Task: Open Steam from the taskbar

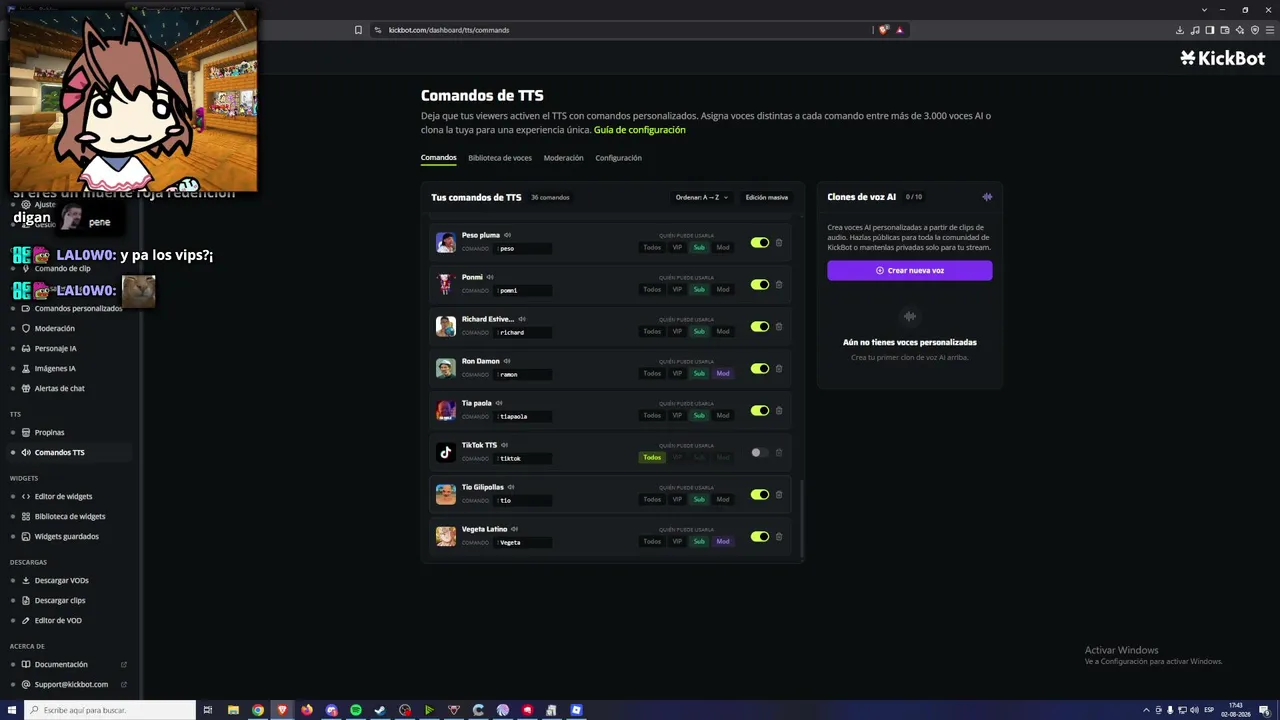Action: pyautogui.click(x=380, y=710)
